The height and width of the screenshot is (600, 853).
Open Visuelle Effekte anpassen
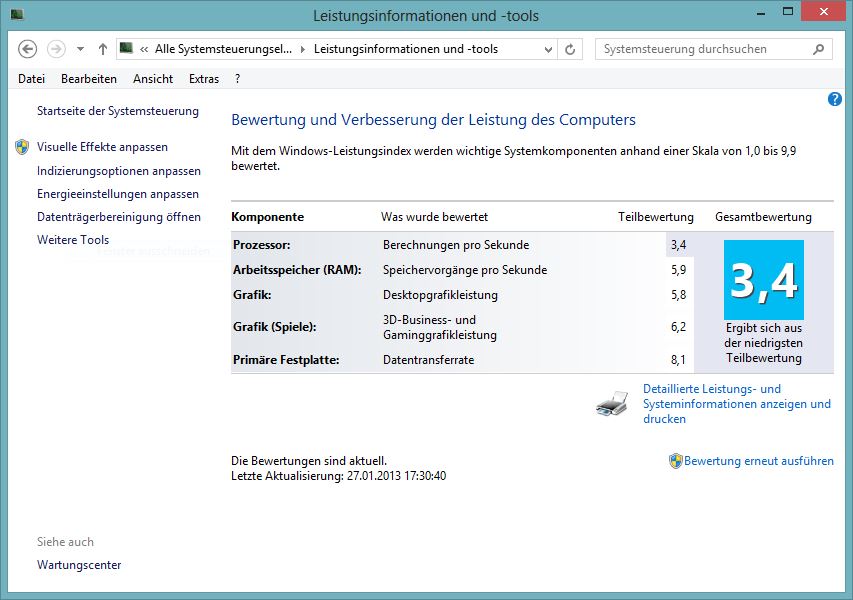(102, 147)
